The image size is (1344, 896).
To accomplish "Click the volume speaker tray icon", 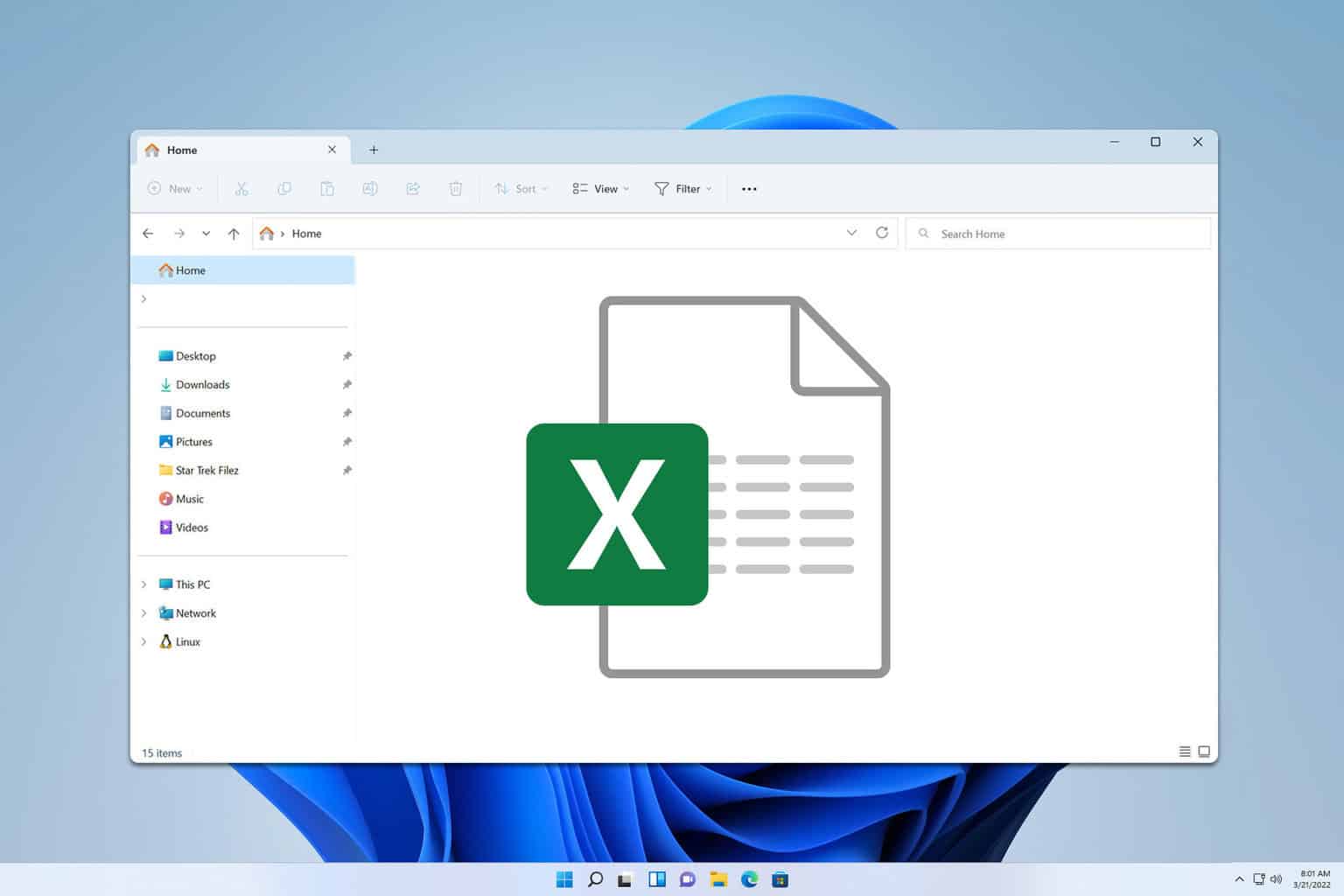I will click(x=1276, y=879).
